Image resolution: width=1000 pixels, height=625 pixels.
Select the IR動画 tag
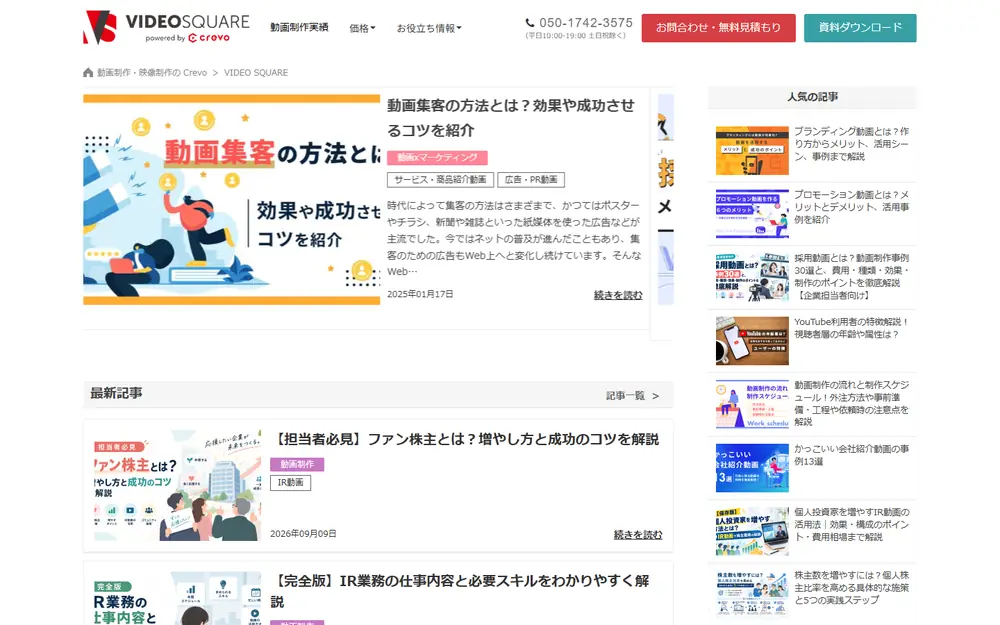[290, 483]
